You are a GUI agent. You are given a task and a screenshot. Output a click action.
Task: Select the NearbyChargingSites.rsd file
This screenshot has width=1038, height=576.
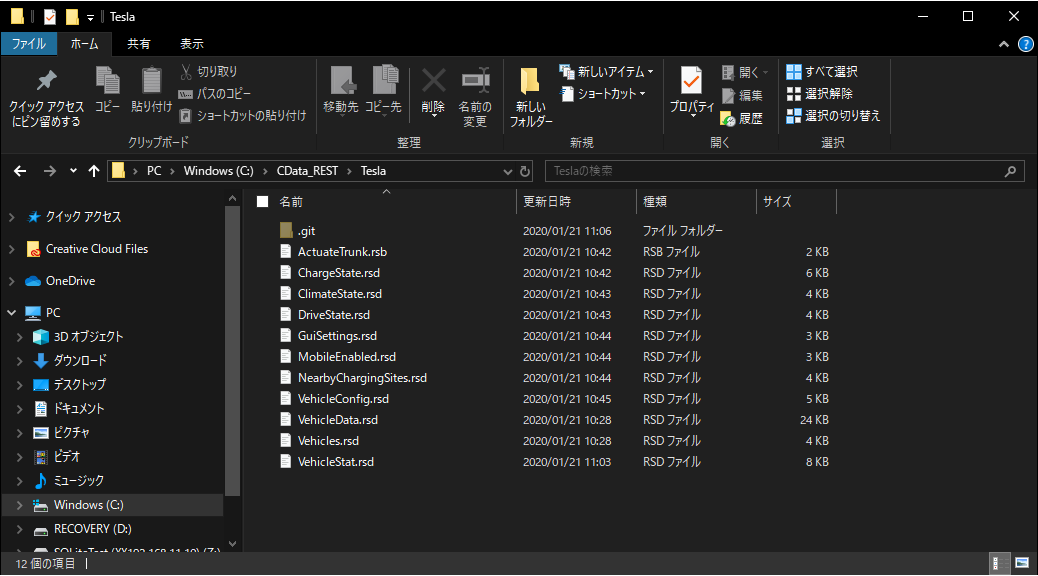pyautogui.click(x=362, y=378)
